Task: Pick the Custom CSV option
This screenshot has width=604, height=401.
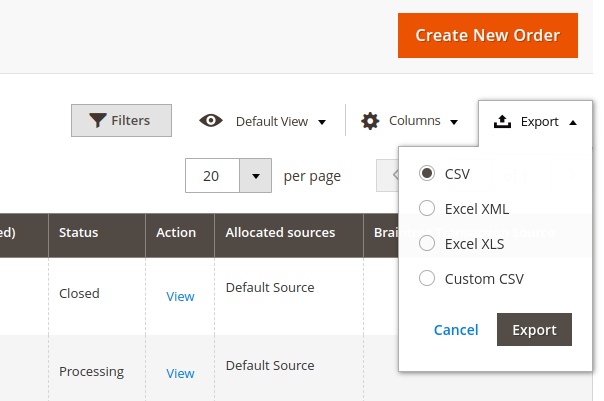Action: [427, 279]
